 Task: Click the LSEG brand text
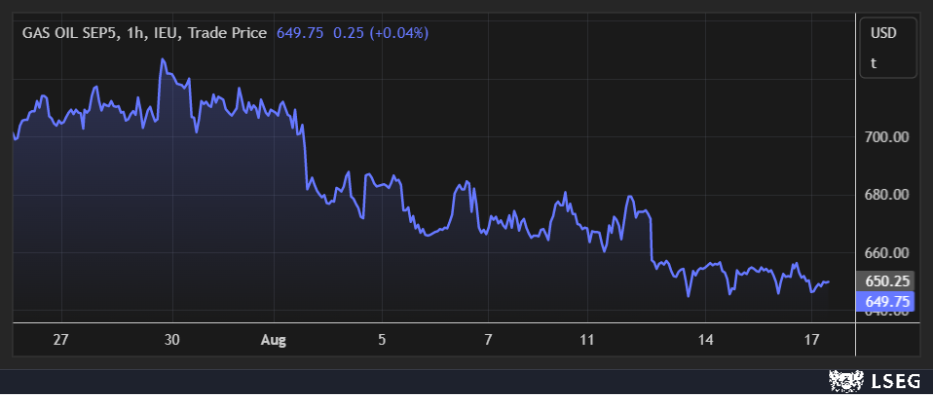click(x=896, y=381)
